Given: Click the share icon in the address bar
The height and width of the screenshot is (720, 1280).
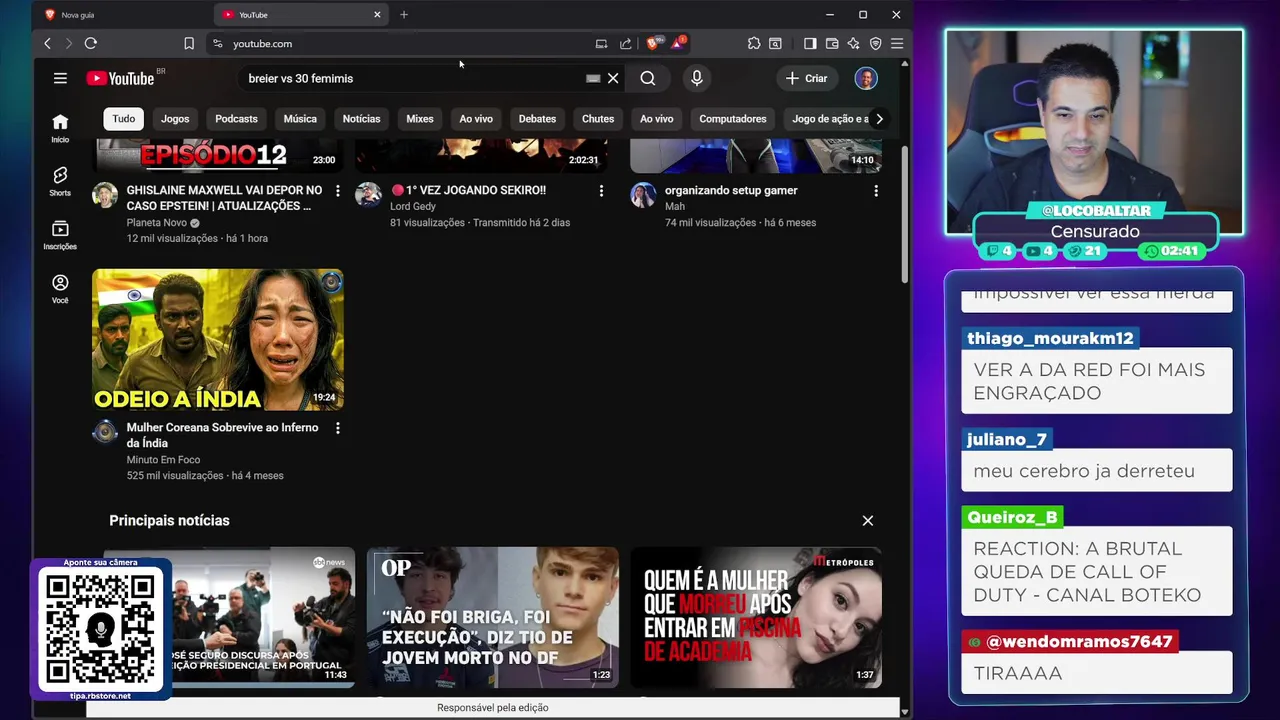Looking at the screenshot, I should (x=626, y=43).
